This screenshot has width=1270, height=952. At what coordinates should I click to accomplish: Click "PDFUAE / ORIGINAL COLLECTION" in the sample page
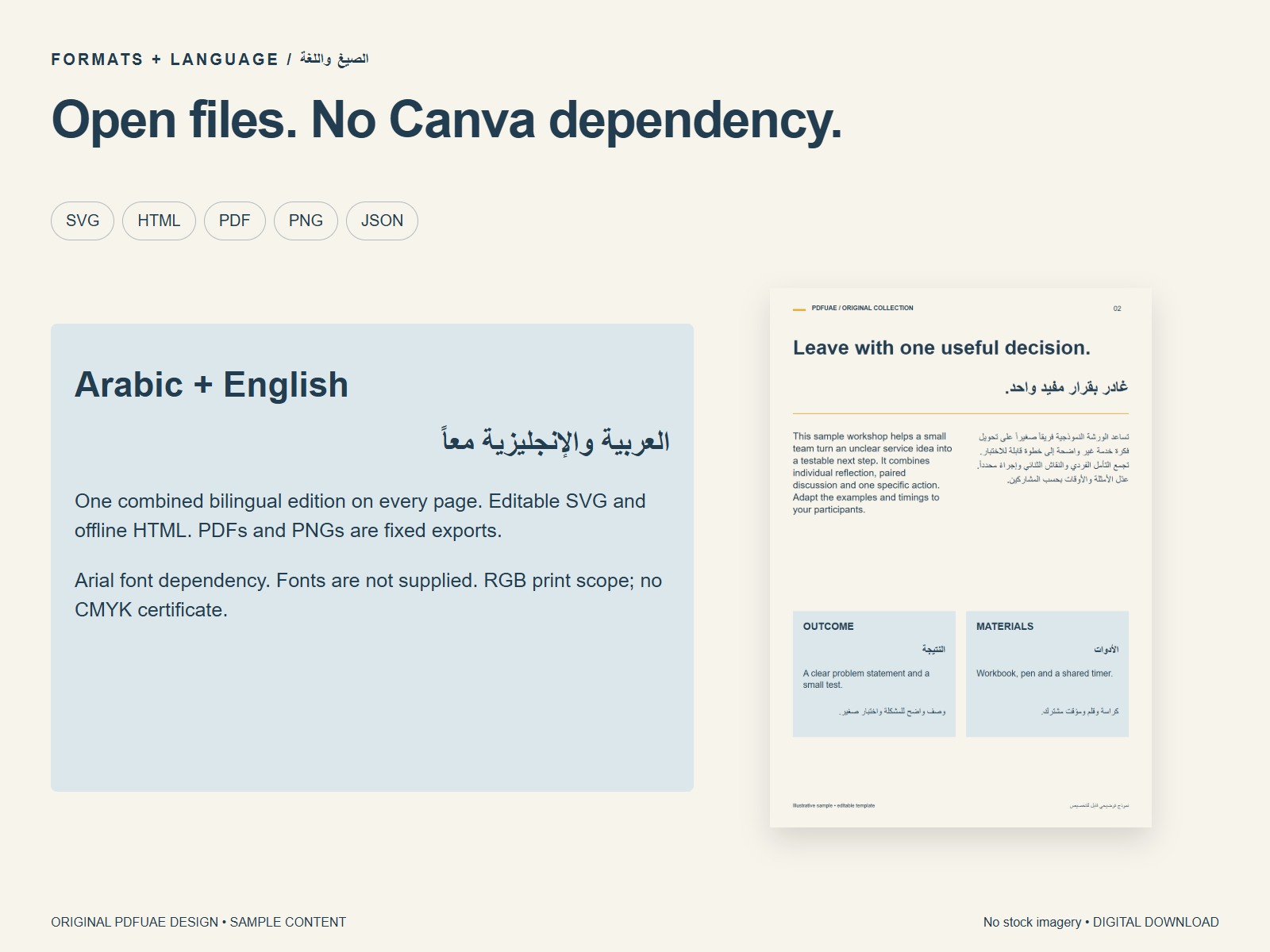click(x=862, y=308)
